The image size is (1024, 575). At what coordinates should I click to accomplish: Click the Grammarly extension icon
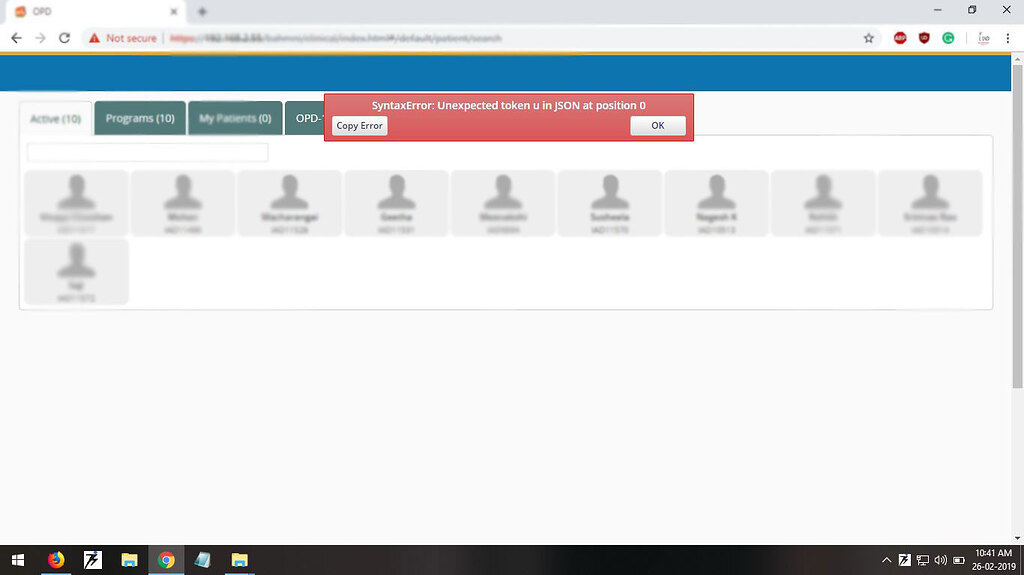pyautogui.click(x=948, y=38)
